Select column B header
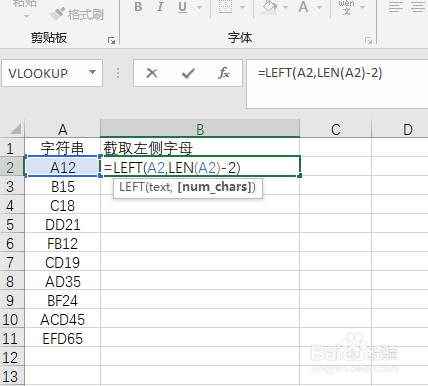This screenshot has height=386, width=428. click(200, 129)
